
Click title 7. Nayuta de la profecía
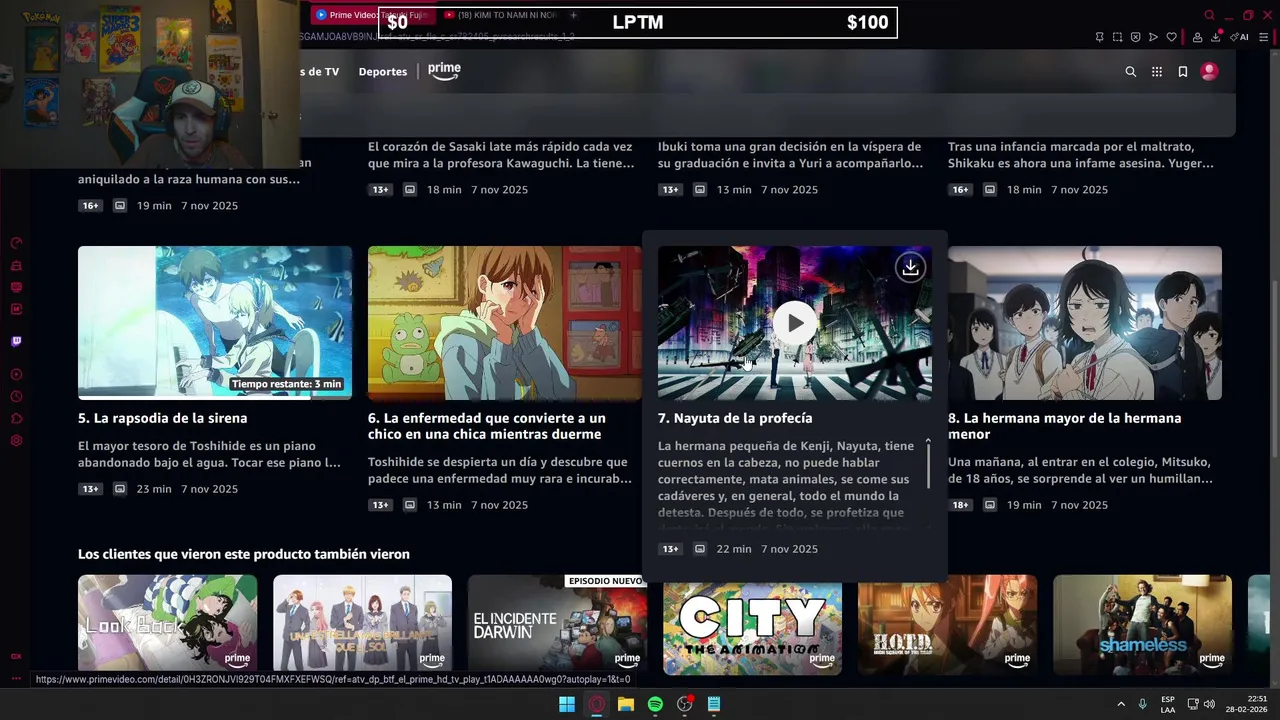[x=735, y=418]
